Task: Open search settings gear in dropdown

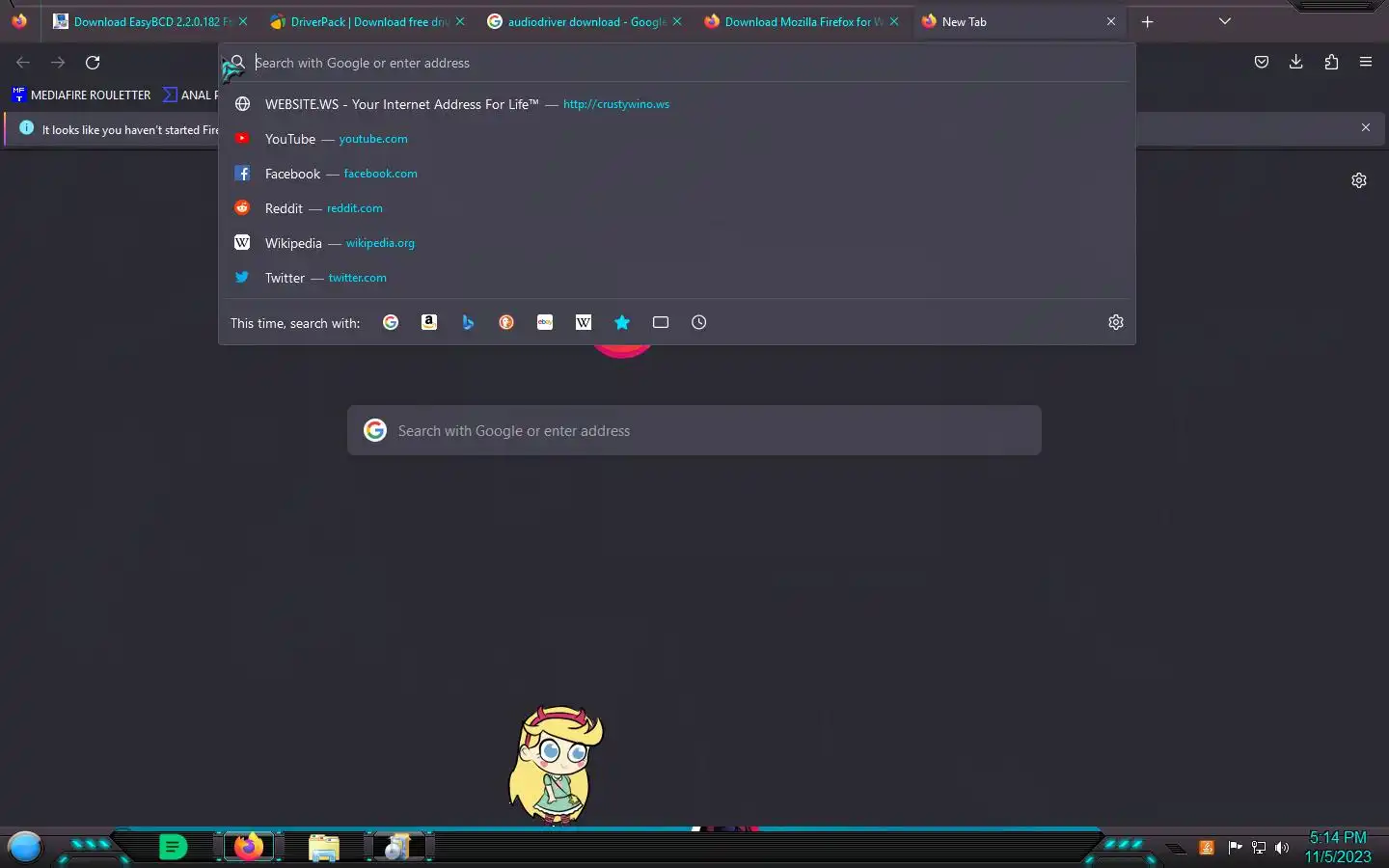Action: click(1116, 322)
